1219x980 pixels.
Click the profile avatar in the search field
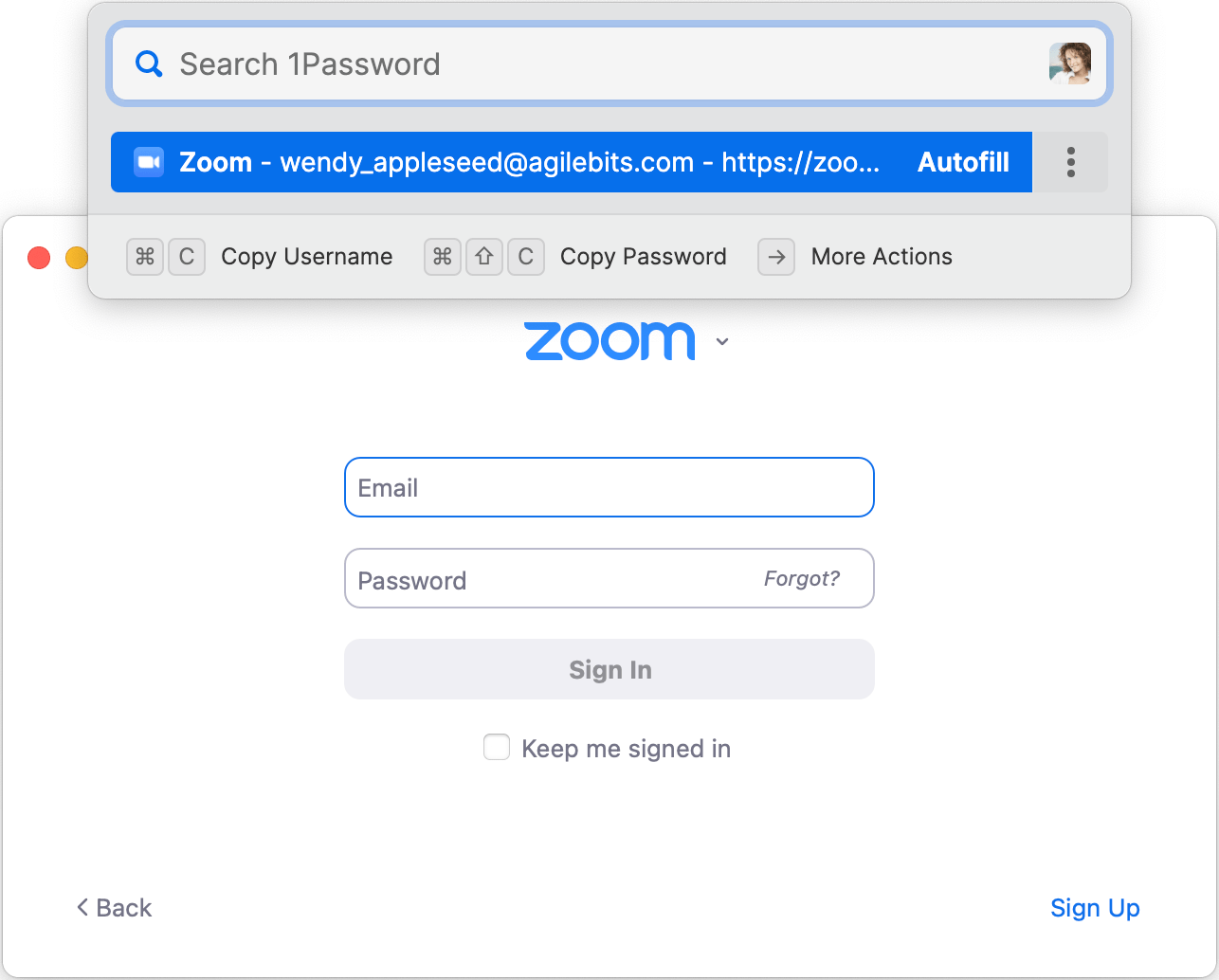click(1070, 64)
